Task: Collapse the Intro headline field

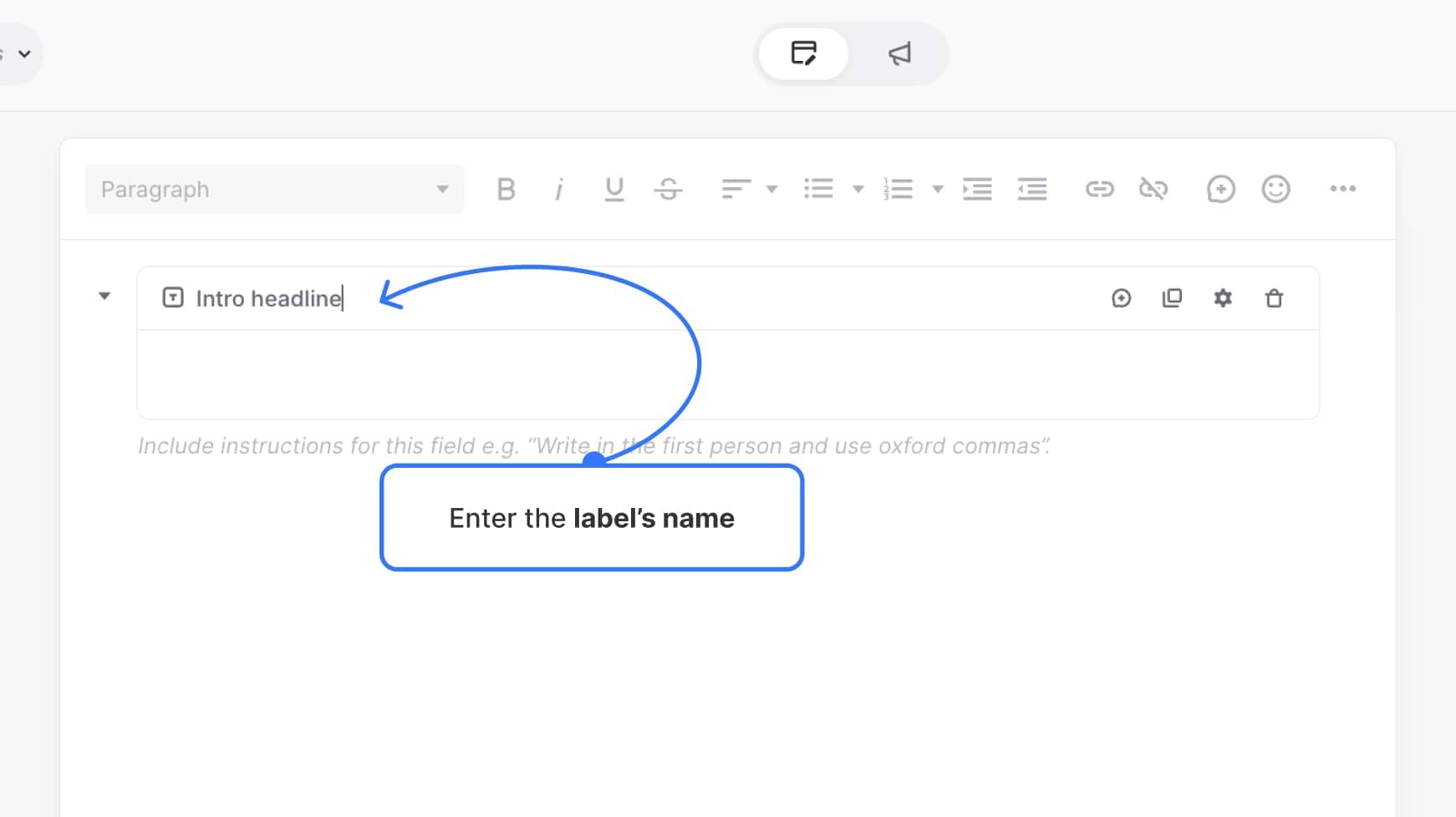Action: tap(104, 296)
